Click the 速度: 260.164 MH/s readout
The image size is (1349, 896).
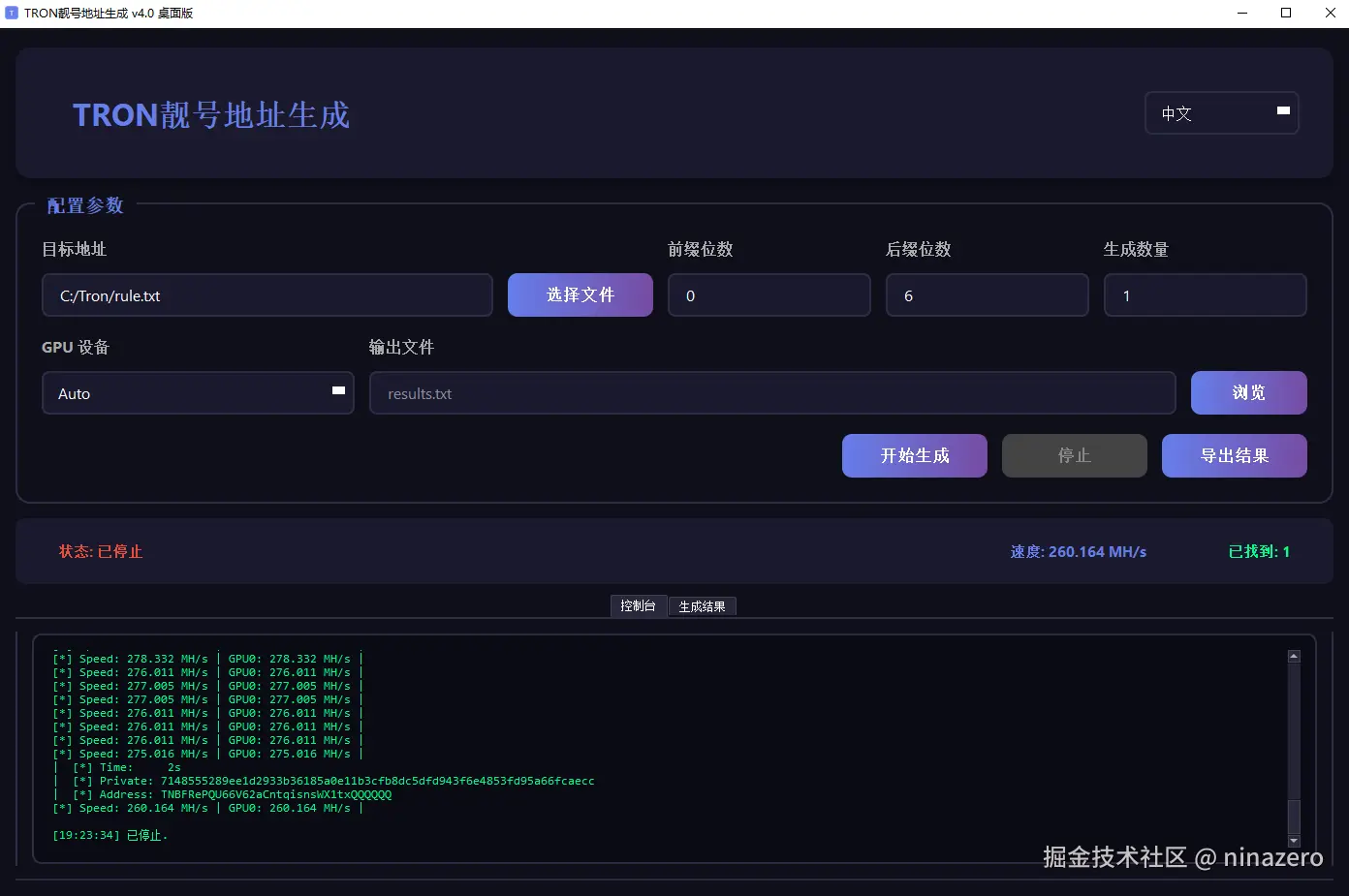coord(1079,551)
